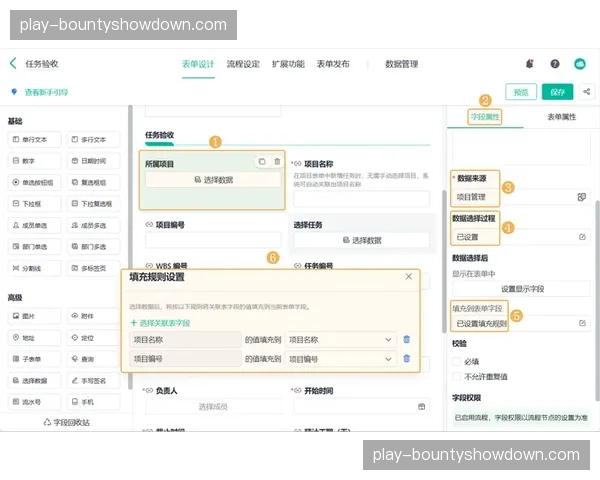600x480 pixels.
Task: Click the 选择关联表字段 link
Action: pos(160,323)
